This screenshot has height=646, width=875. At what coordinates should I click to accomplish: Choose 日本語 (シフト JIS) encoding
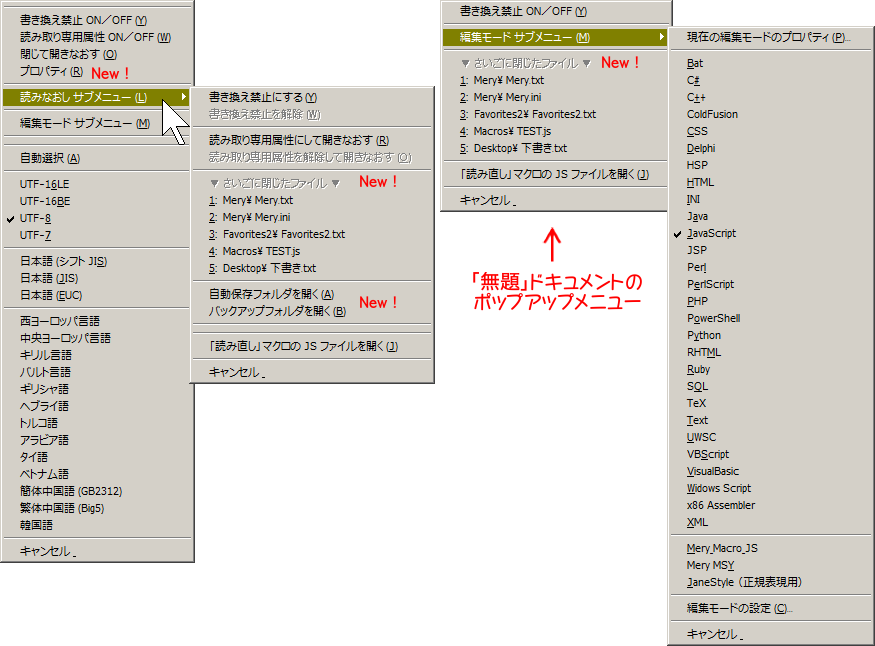(x=64, y=261)
